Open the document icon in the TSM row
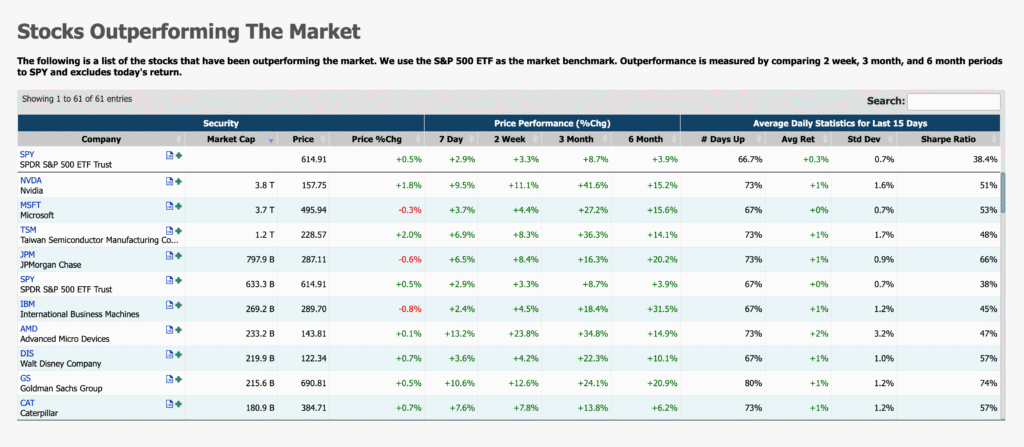 point(169,231)
